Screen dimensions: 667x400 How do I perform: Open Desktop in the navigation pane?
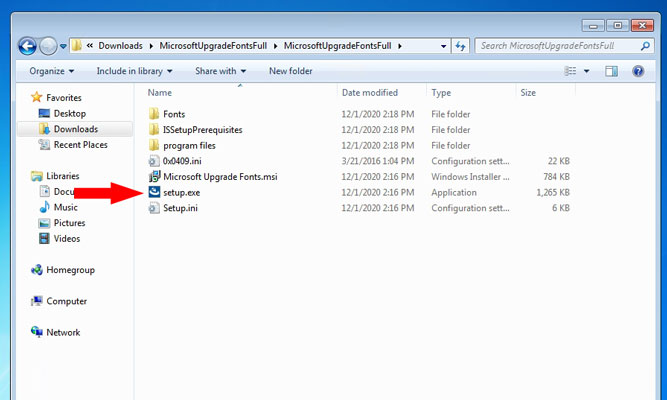pyautogui.click(x=70, y=114)
